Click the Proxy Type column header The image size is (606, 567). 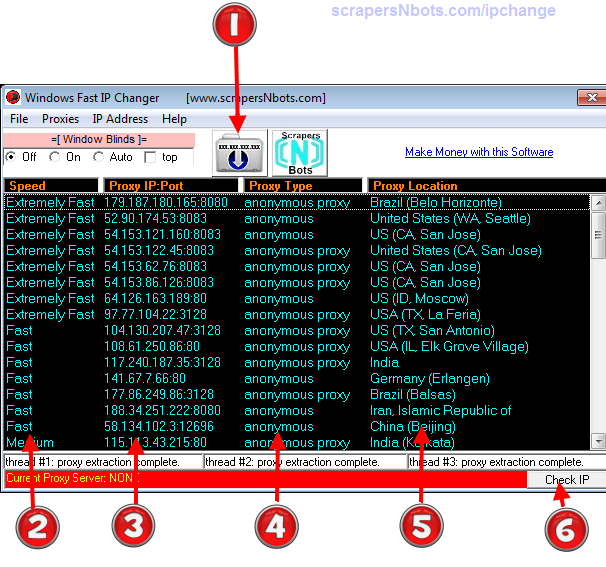coord(302,186)
